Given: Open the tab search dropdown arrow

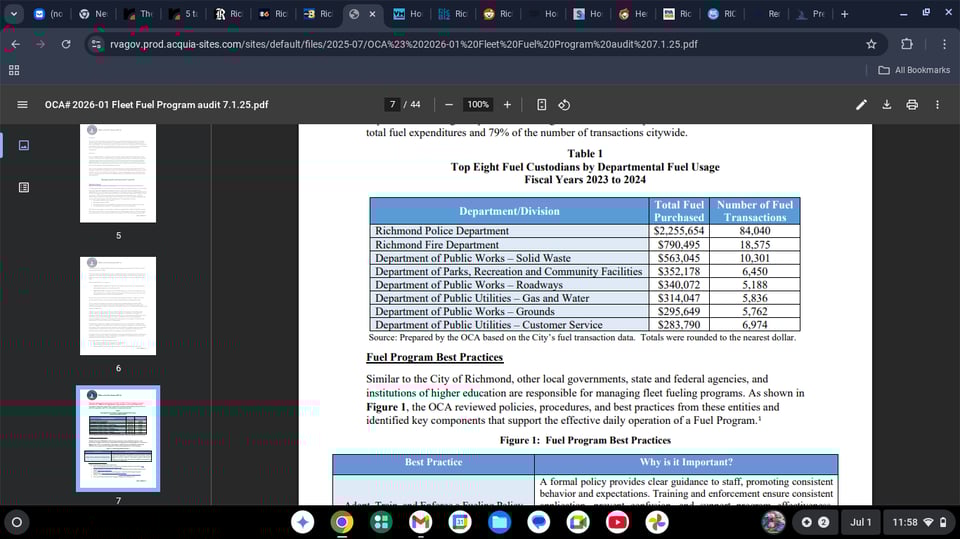Looking at the screenshot, I should pyautogui.click(x=13, y=13).
